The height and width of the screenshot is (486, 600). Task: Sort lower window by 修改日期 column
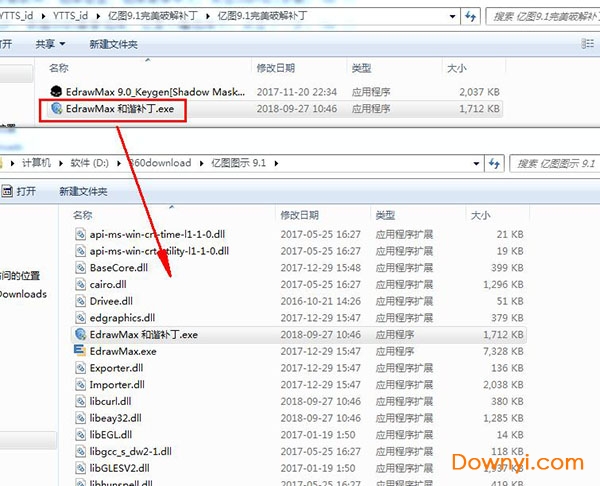[299, 215]
